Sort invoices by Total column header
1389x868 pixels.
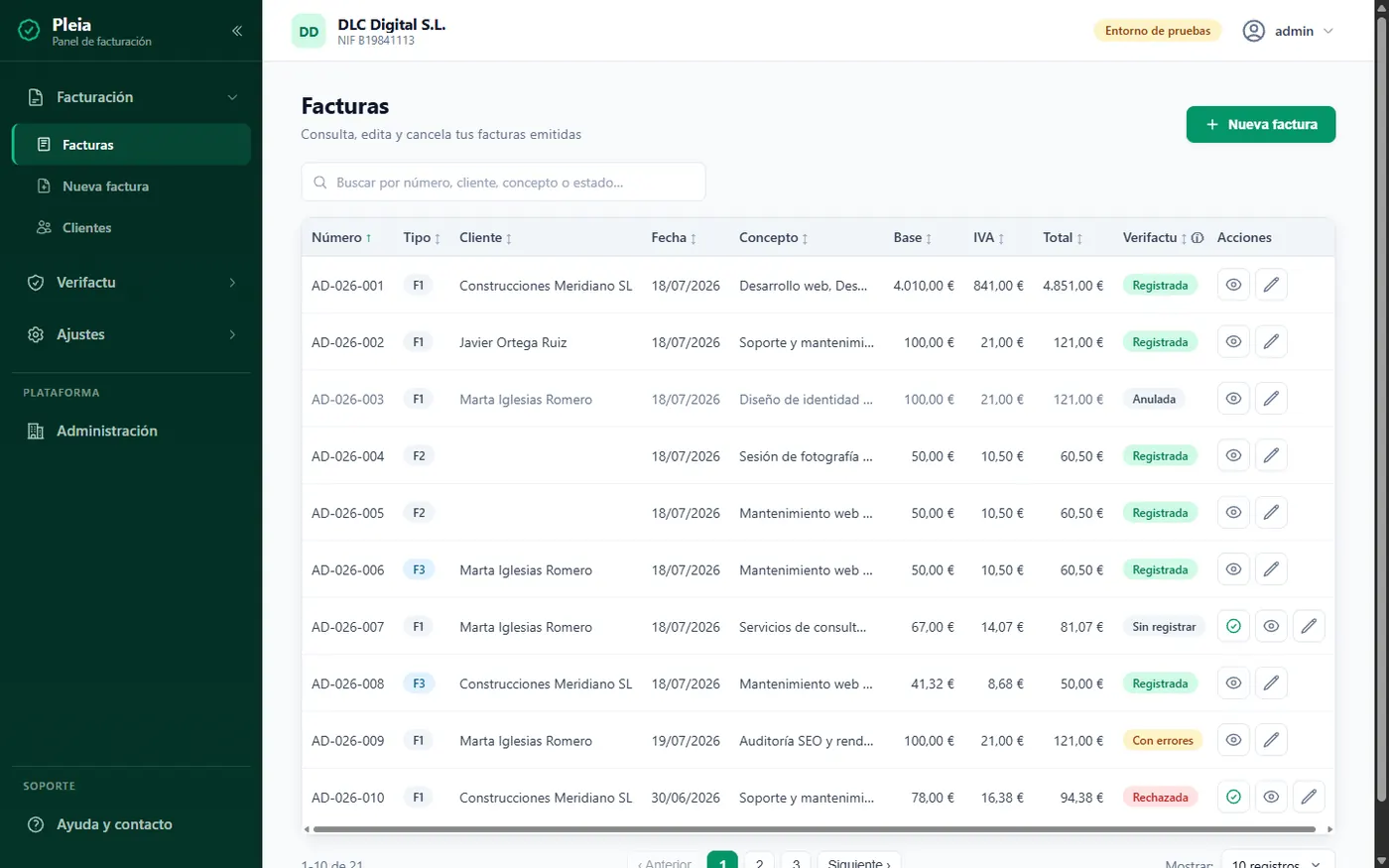coord(1063,238)
